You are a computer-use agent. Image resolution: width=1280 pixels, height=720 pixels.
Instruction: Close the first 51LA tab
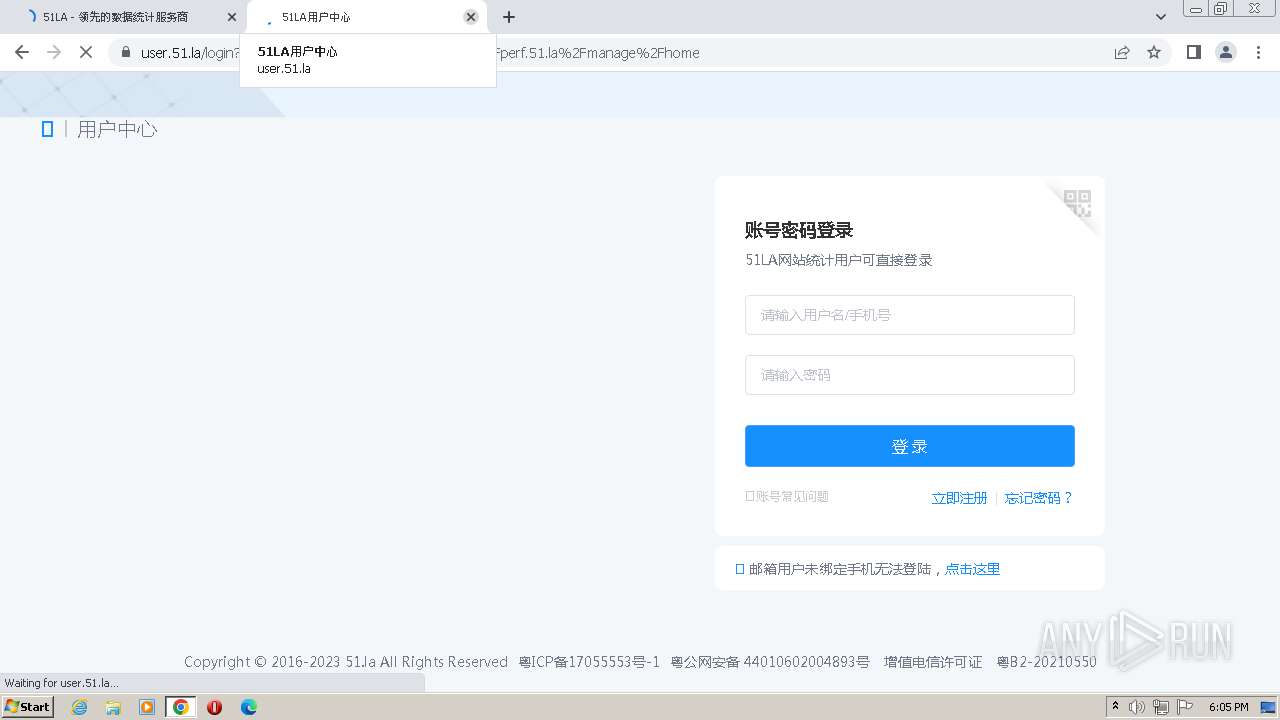click(232, 17)
